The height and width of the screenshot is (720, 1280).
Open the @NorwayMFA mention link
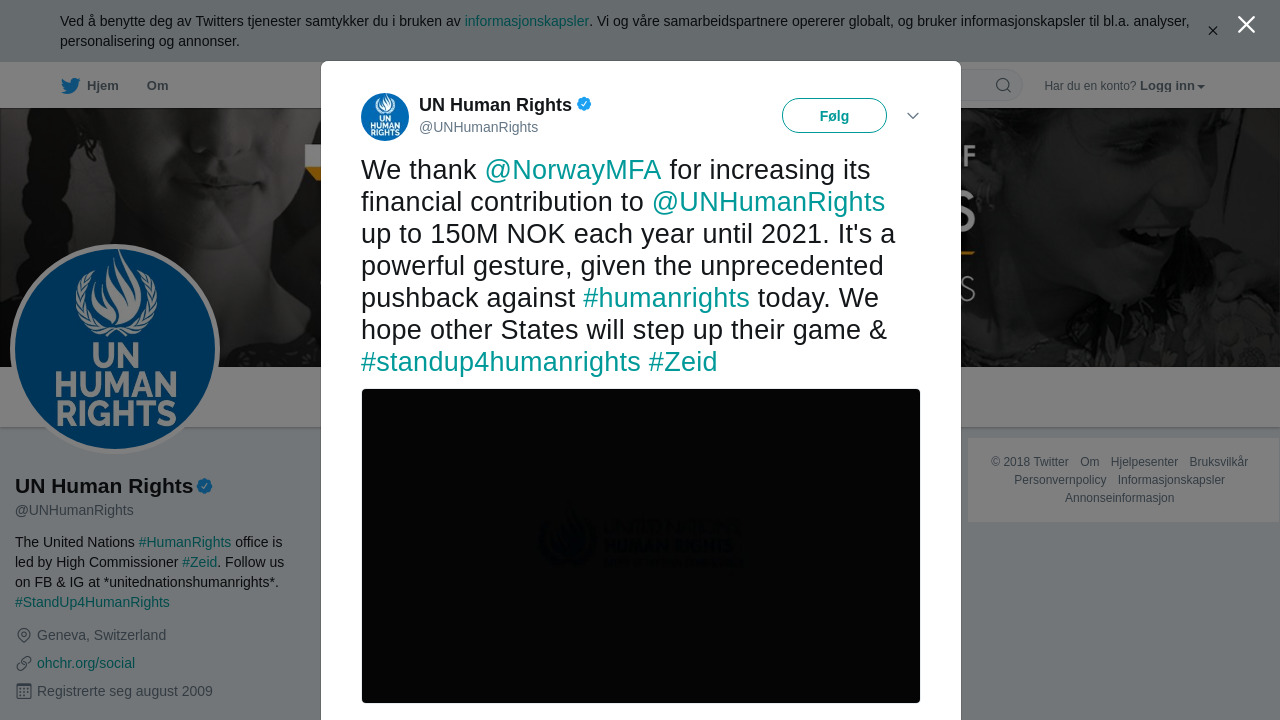(x=572, y=170)
